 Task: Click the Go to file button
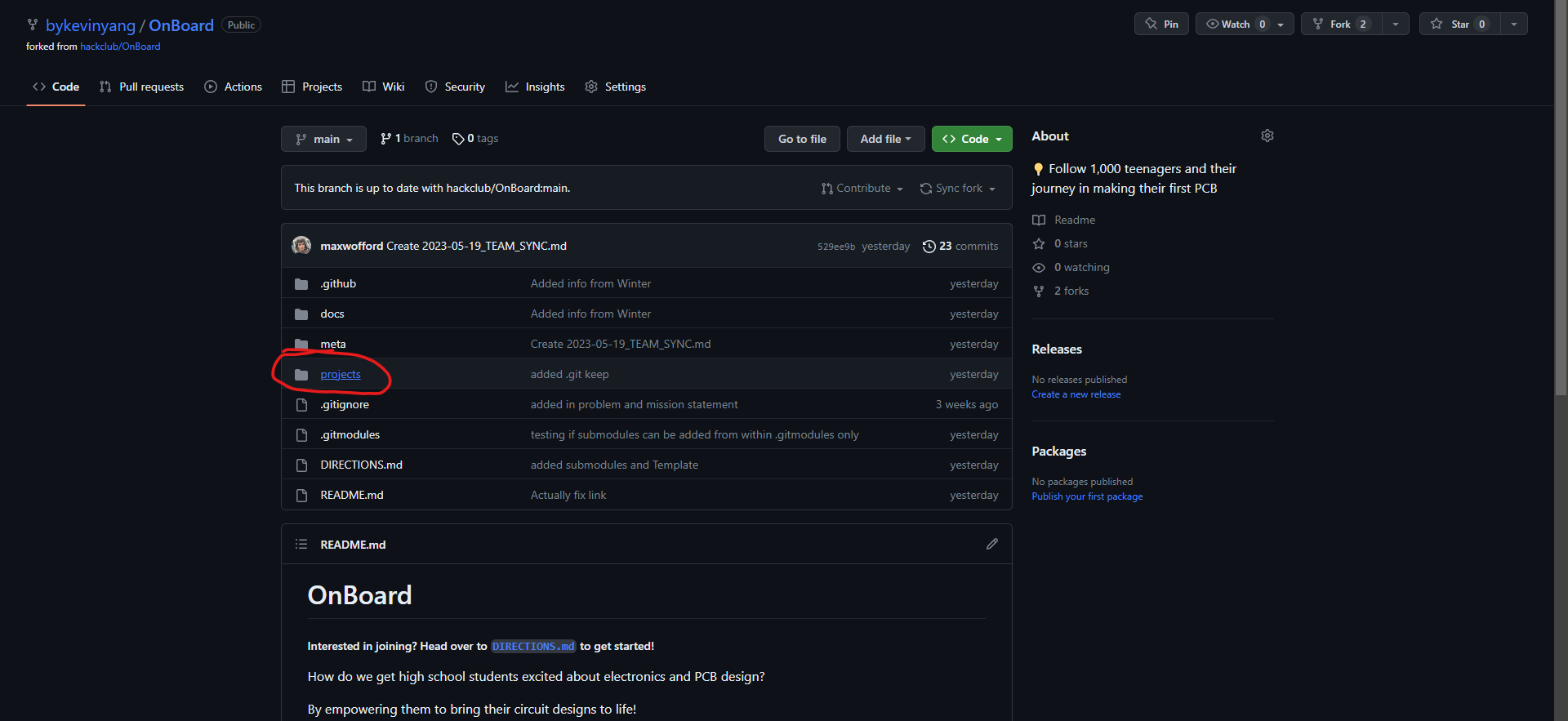(802, 139)
